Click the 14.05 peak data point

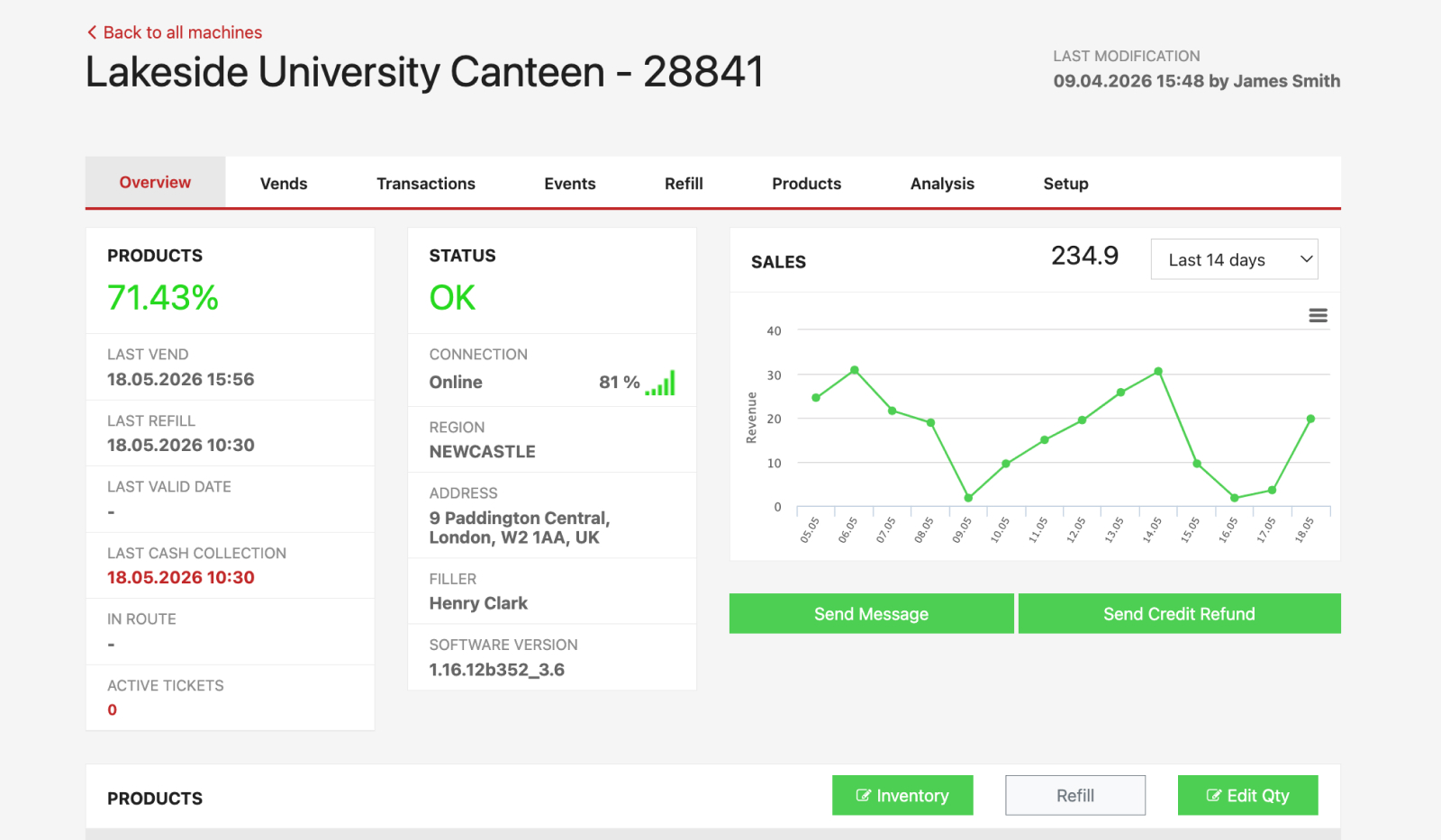click(1158, 371)
